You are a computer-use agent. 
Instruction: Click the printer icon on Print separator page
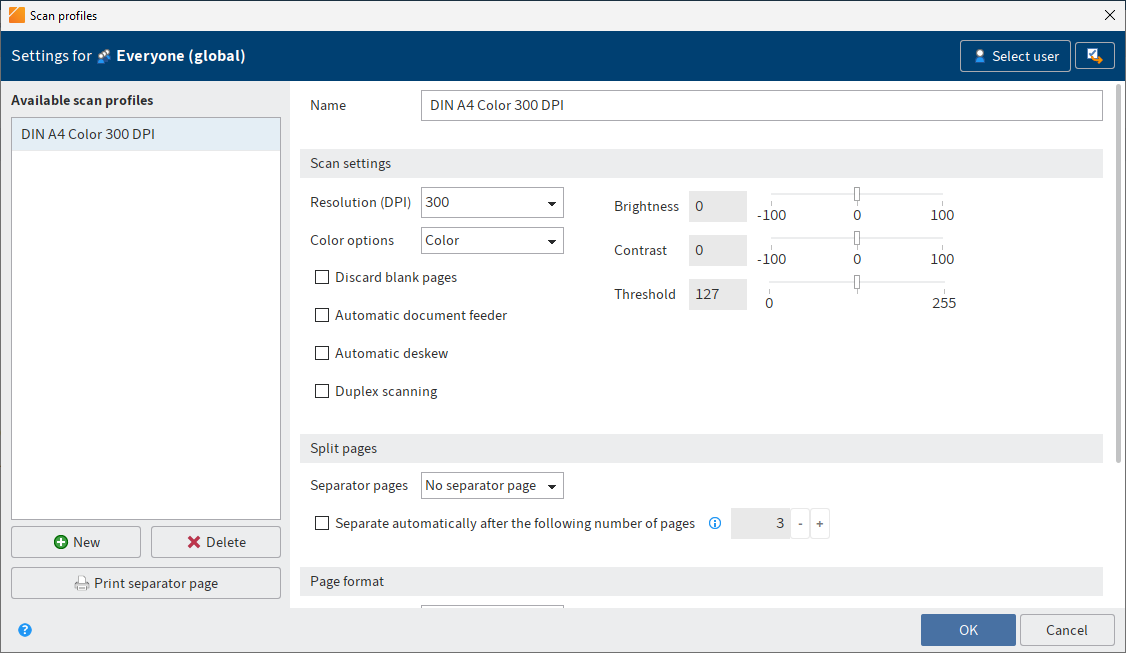tap(81, 583)
